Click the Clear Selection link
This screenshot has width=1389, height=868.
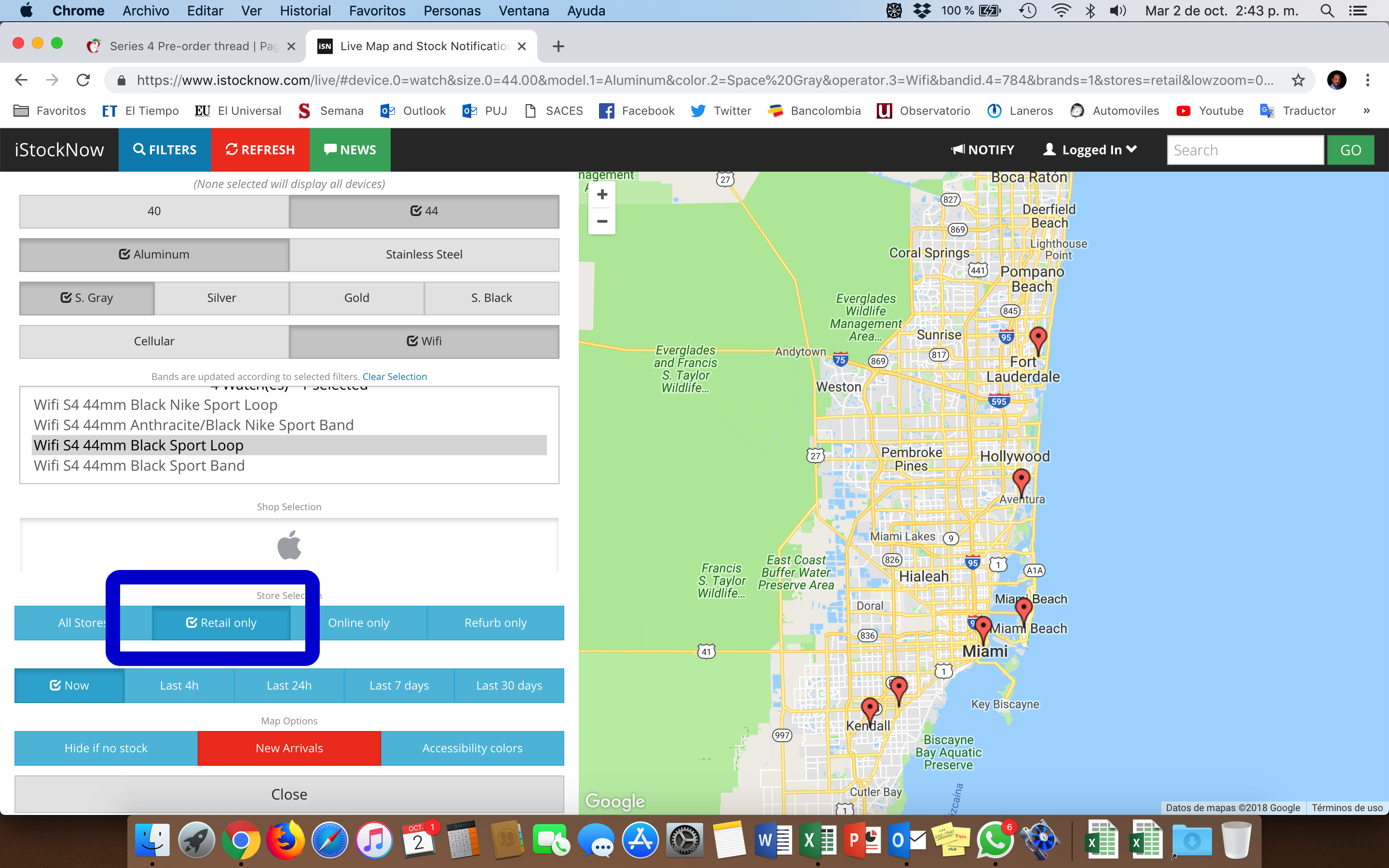(395, 377)
